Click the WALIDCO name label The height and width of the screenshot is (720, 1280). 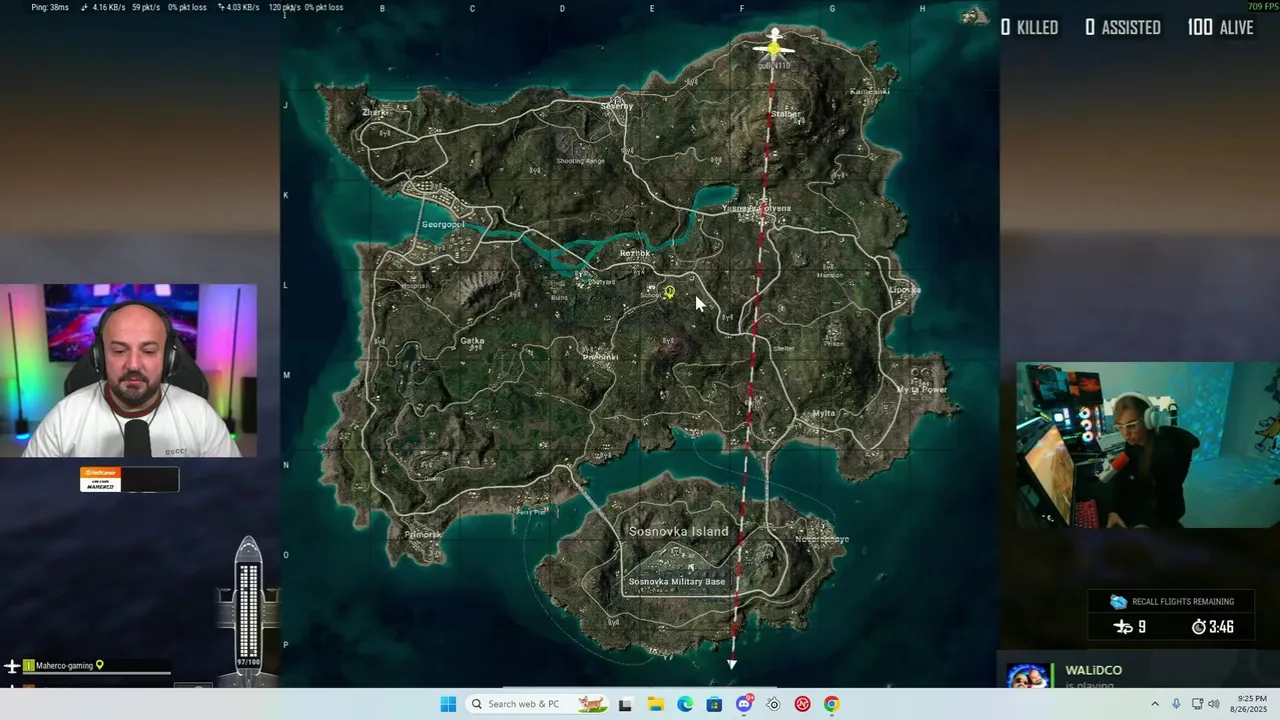pyautogui.click(x=1093, y=670)
